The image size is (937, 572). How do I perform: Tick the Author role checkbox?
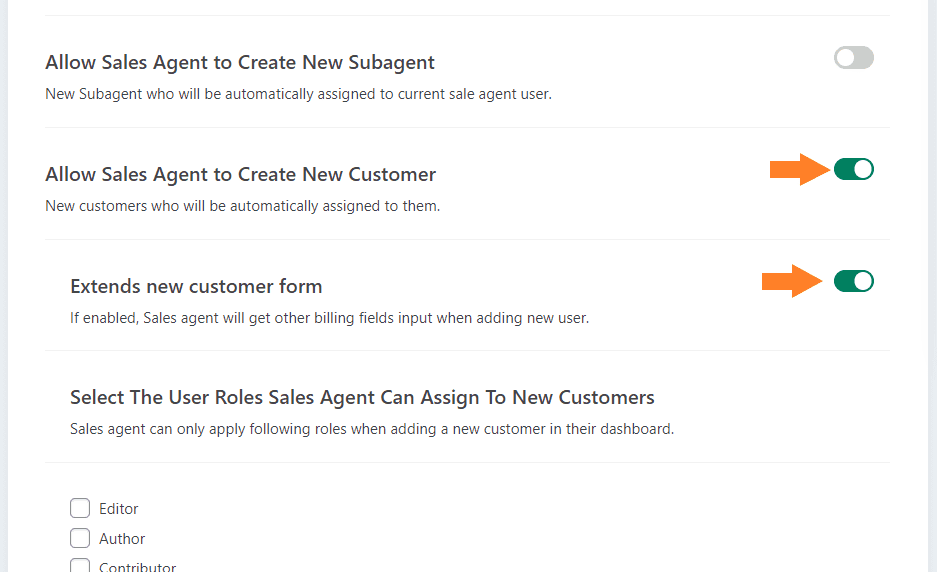[x=80, y=538]
